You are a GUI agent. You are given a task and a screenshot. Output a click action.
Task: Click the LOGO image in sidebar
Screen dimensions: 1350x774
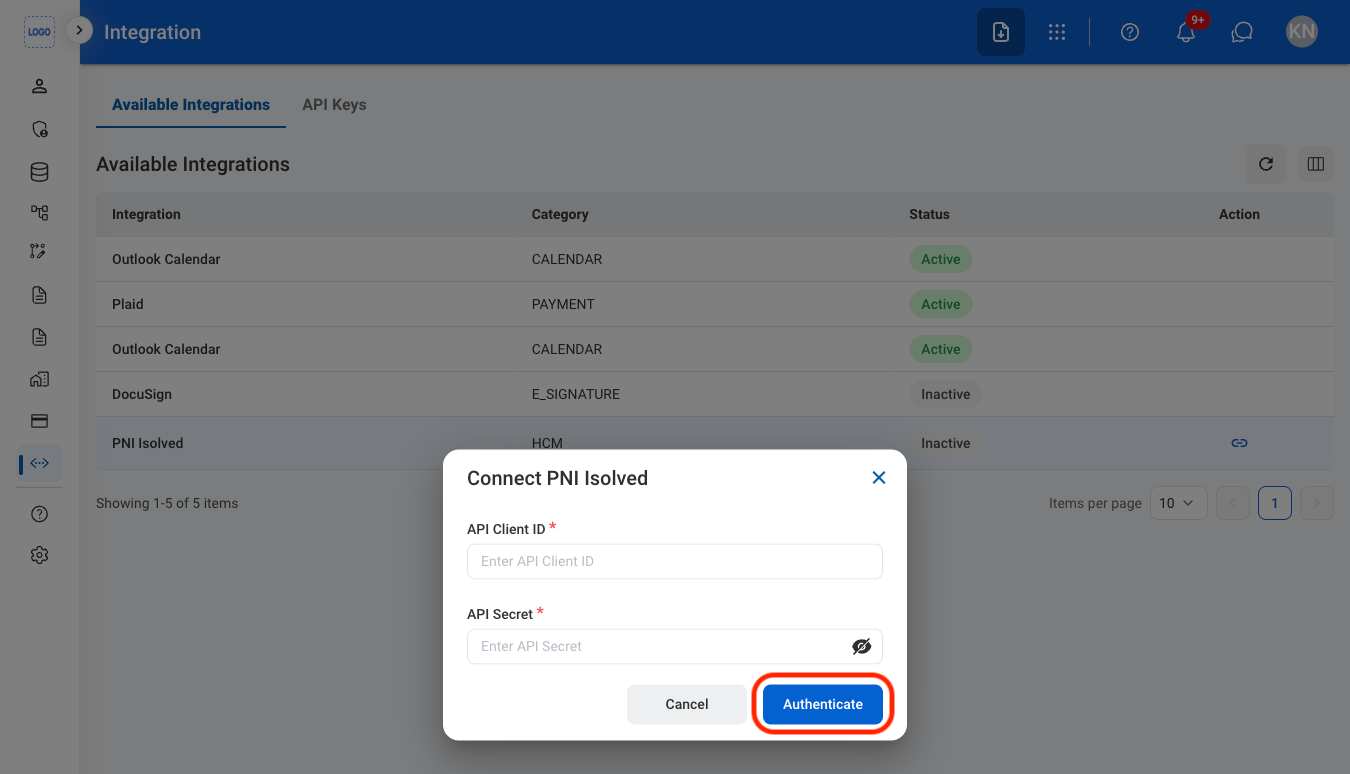pos(39,32)
